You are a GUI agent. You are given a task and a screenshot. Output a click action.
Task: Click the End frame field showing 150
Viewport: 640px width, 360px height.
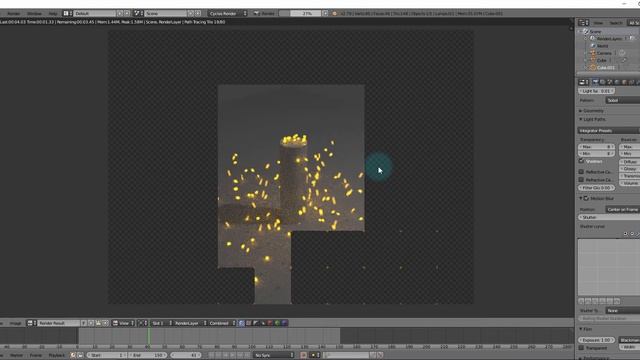(147, 355)
